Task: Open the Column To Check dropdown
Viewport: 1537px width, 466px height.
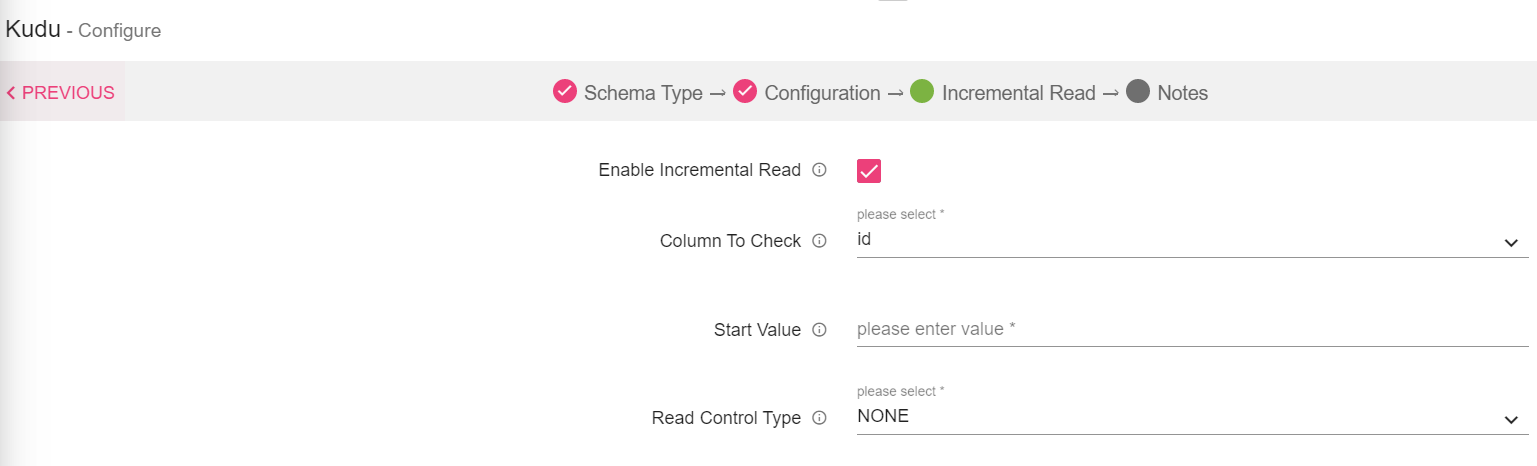Action: coord(1180,241)
